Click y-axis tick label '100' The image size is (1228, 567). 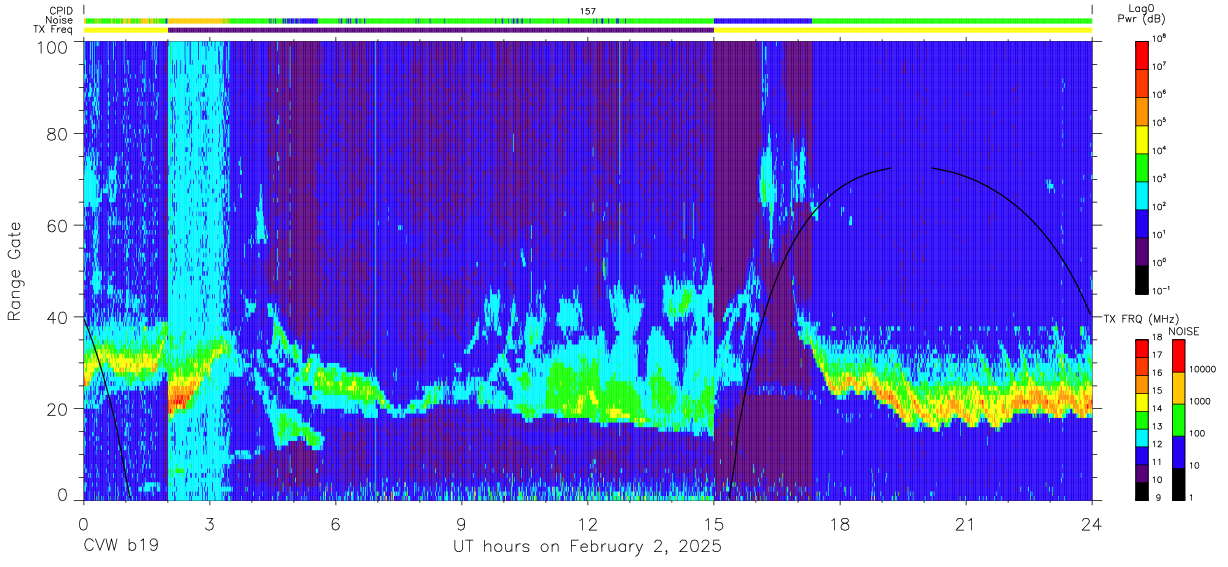point(51,47)
